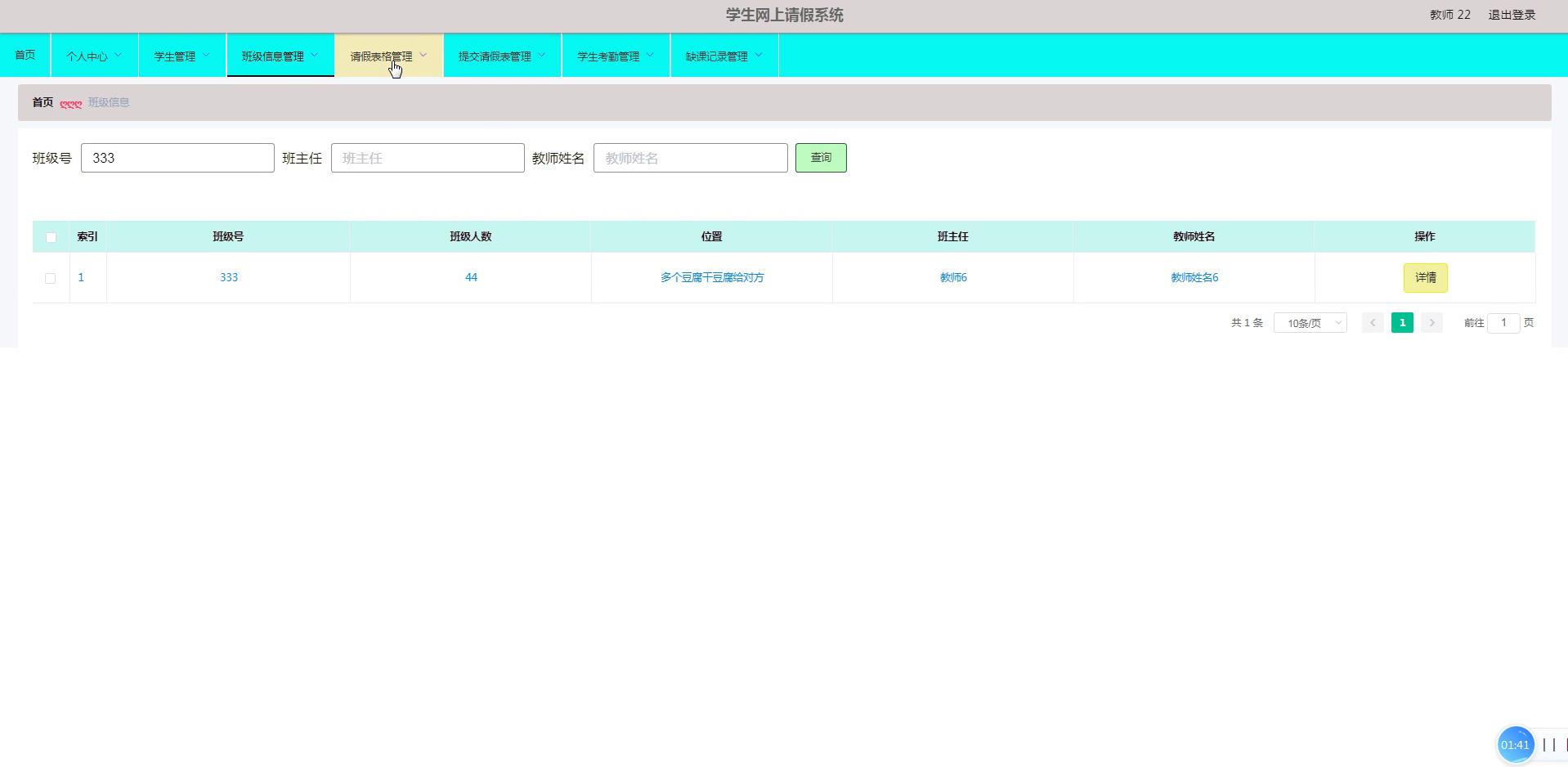Go to the 首页 navigation tab
Screen dimensions: 1568x767
(25, 55)
